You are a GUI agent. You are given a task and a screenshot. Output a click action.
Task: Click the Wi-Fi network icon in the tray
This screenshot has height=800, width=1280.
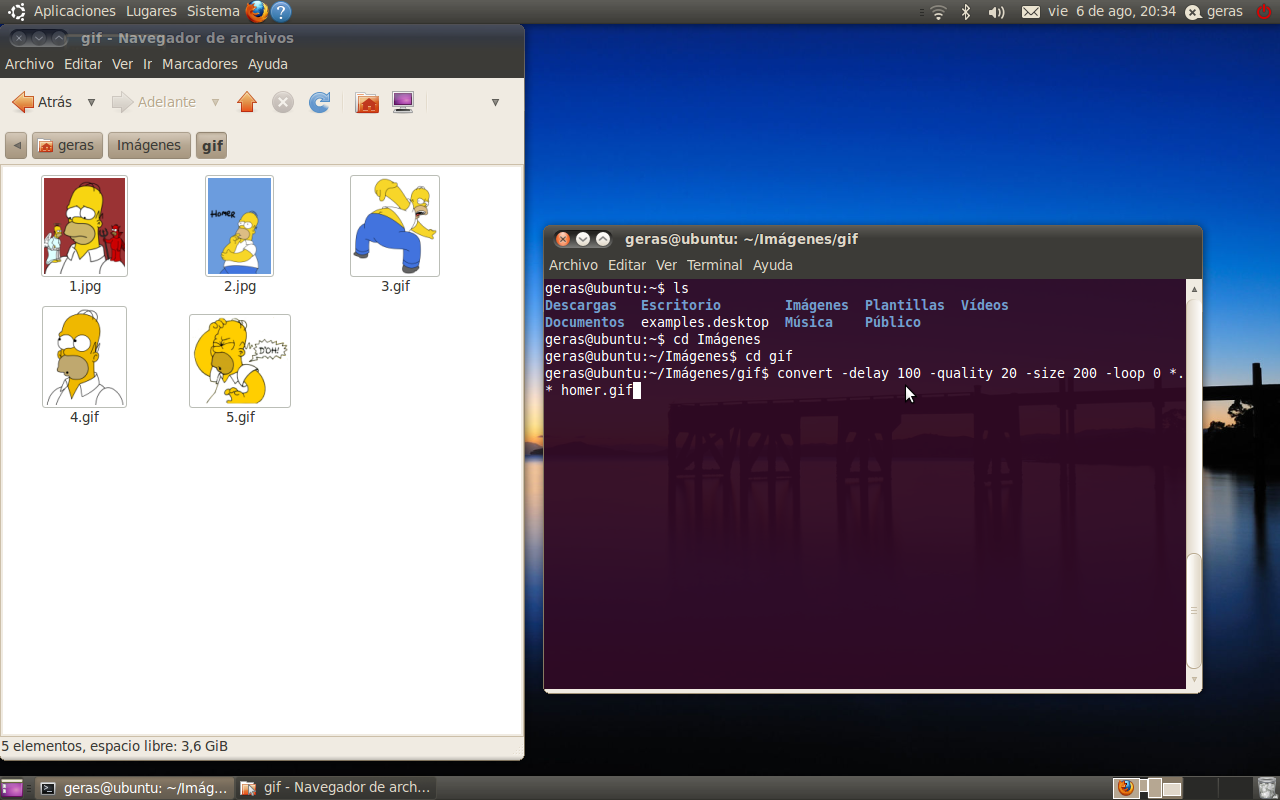[938, 11]
